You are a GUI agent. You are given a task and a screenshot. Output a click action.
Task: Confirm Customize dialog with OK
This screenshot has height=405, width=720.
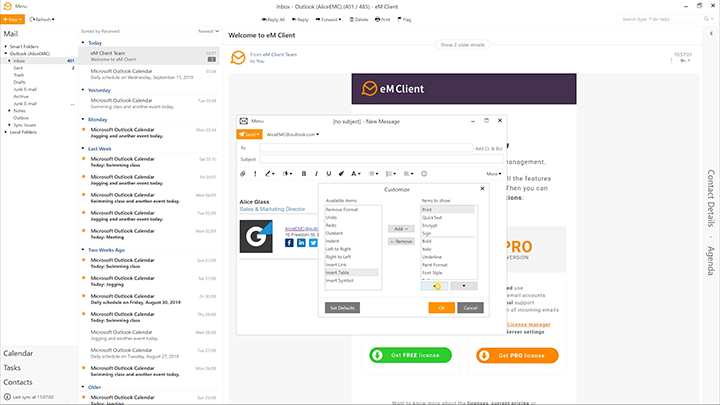pyautogui.click(x=441, y=308)
